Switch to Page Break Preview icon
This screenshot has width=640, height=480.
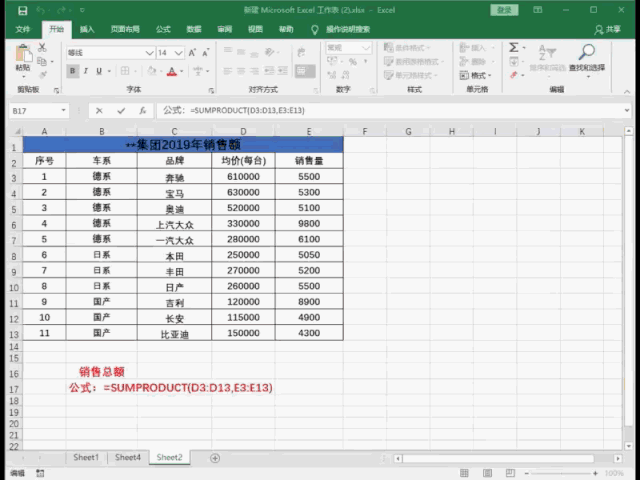(x=510, y=473)
